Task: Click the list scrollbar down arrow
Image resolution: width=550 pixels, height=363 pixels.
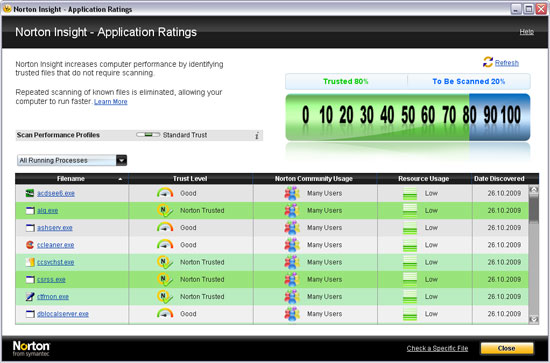Action: (534, 319)
